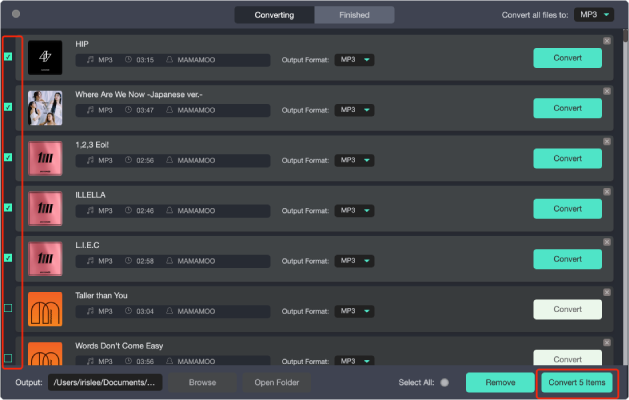Remove Where Are We Now track with X
The width and height of the screenshot is (629, 400).
(607, 91)
